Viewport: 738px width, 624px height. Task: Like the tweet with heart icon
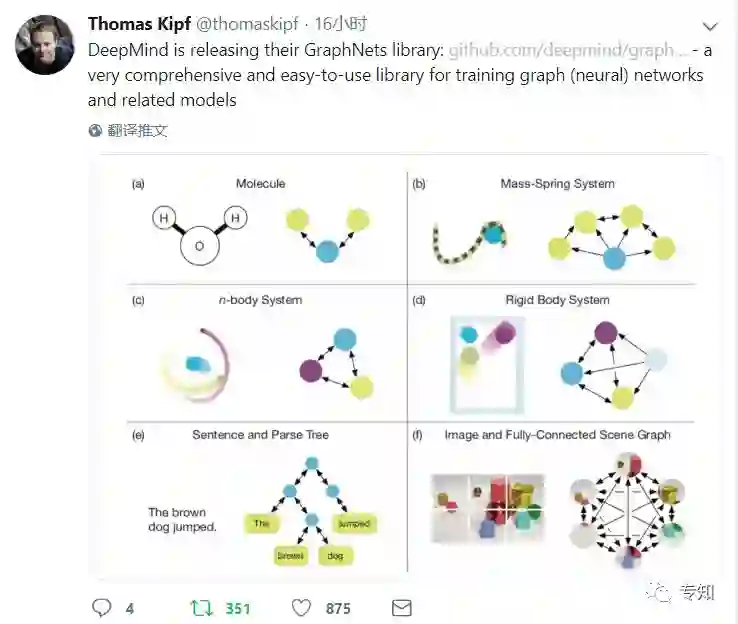301,607
